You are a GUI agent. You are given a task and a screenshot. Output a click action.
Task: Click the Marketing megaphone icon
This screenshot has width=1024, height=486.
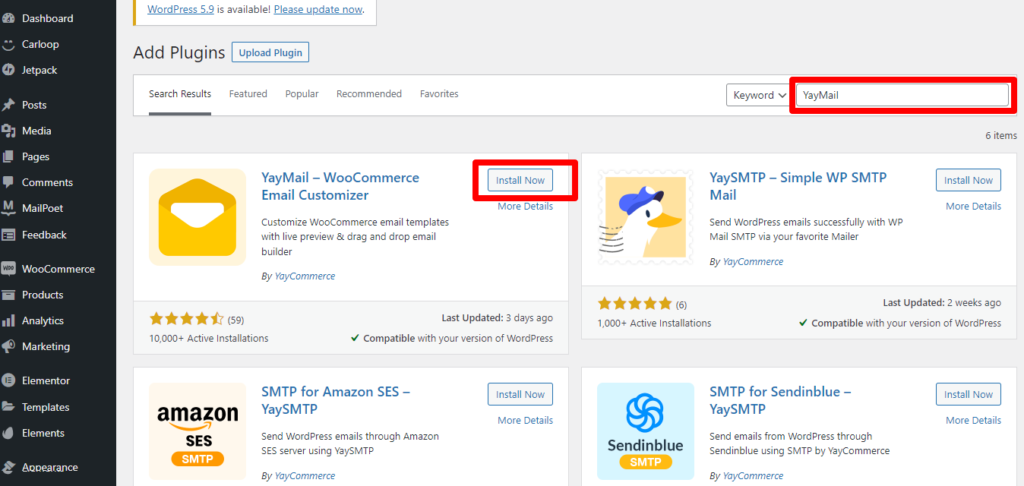point(8,346)
